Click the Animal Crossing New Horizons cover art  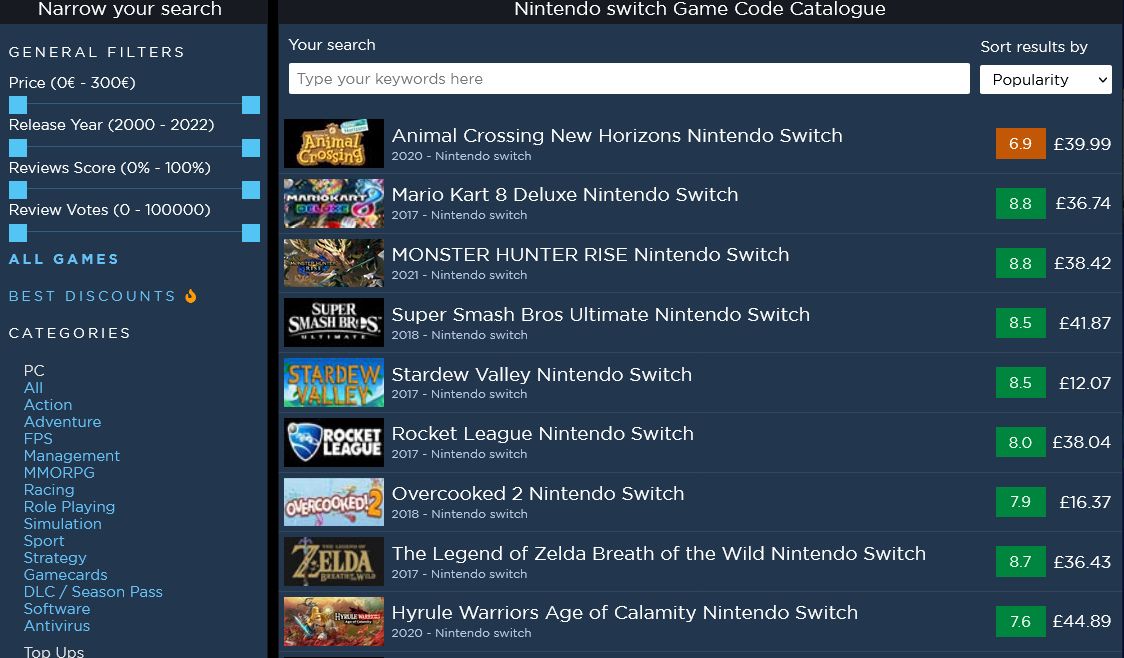pyautogui.click(x=333, y=143)
